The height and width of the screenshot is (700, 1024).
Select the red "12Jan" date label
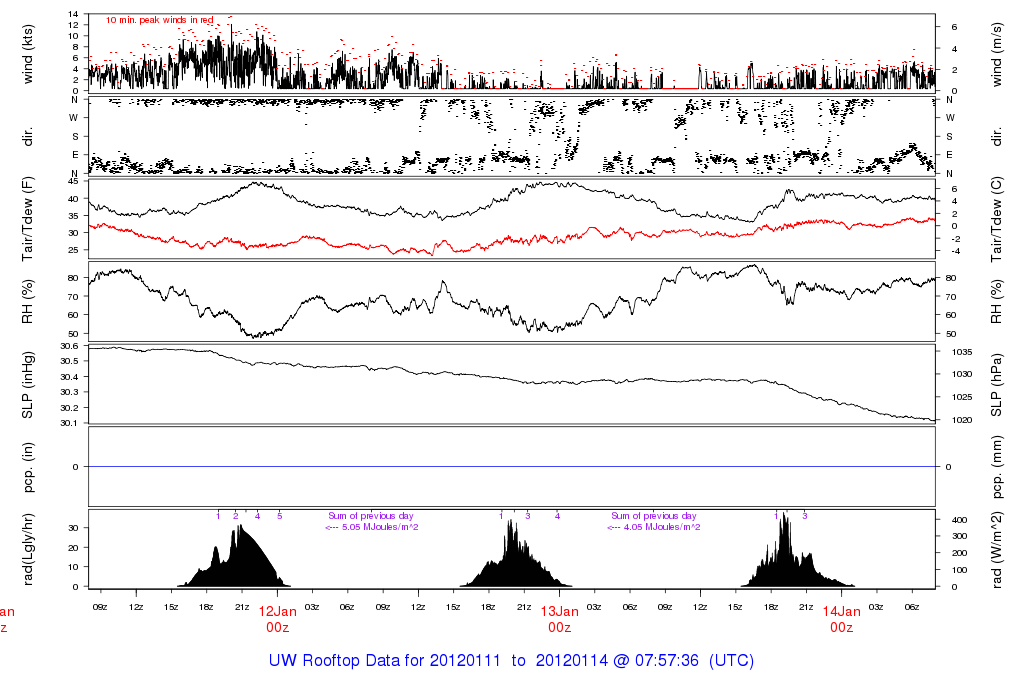click(278, 612)
